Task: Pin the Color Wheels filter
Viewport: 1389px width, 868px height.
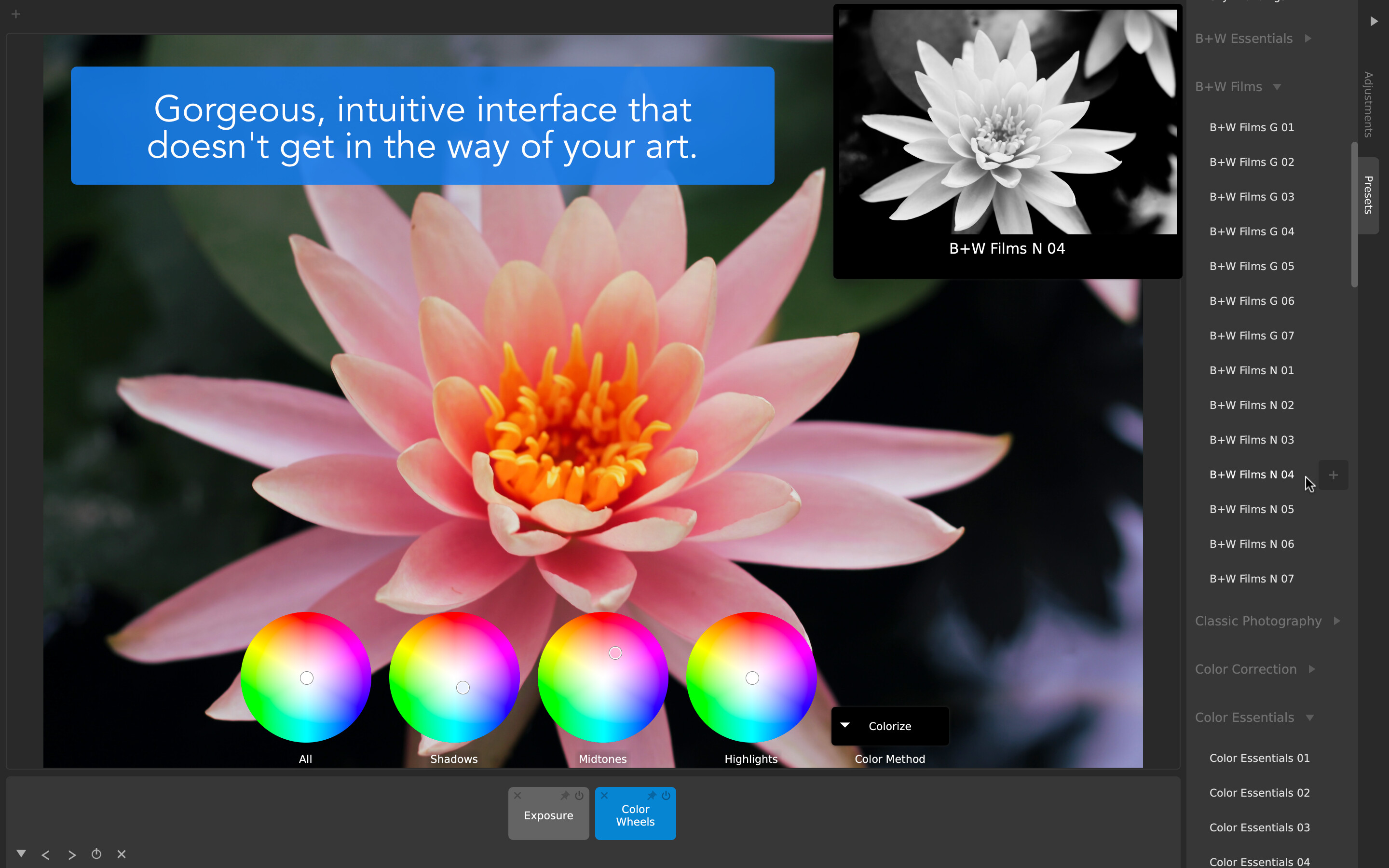Action: (652, 796)
